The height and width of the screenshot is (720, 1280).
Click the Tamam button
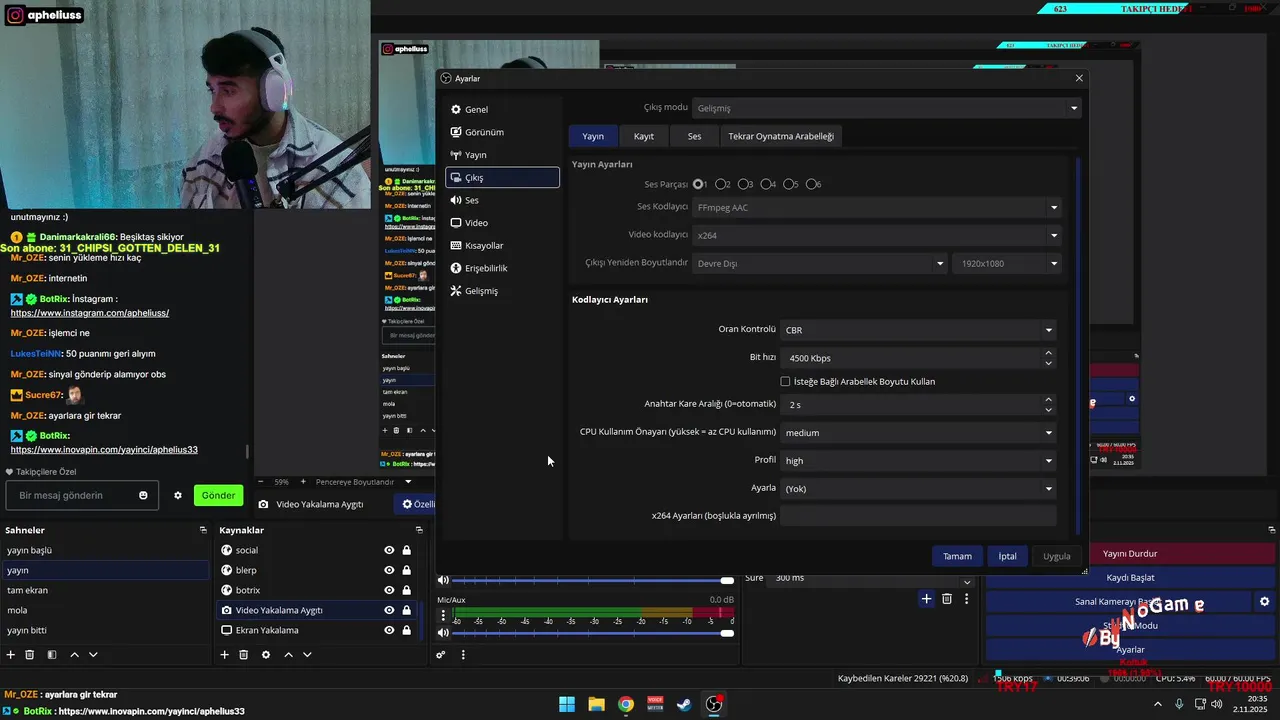tap(957, 556)
